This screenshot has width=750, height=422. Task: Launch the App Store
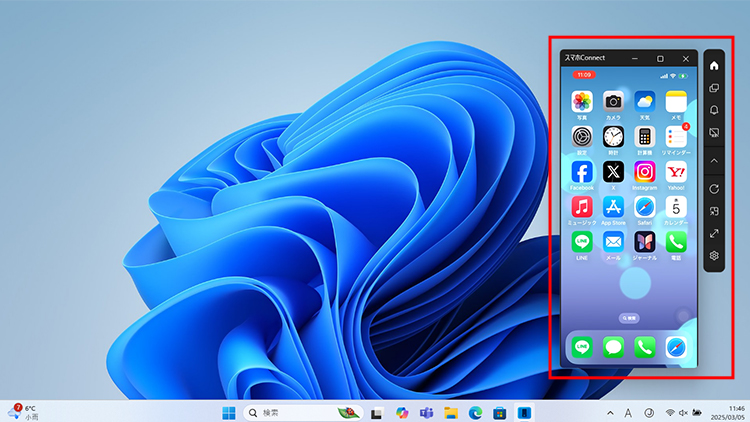point(613,206)
